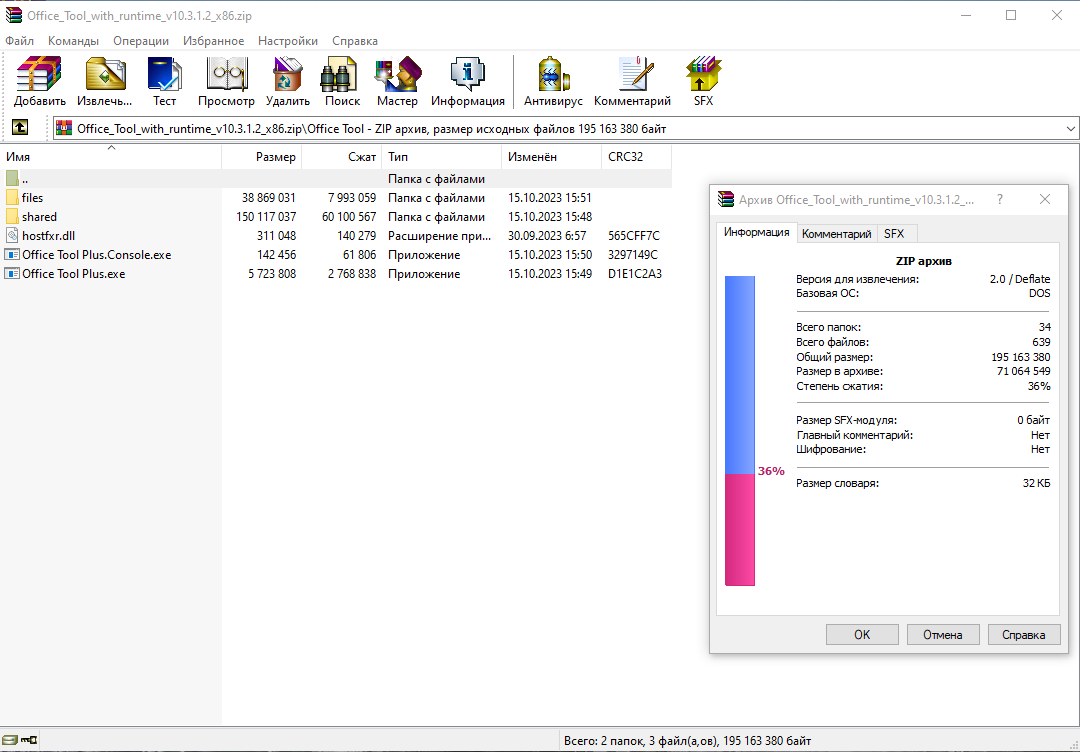Click the '2.0 / Deflate' version value
This screenshot has height=752, width=1080.
1020,279
